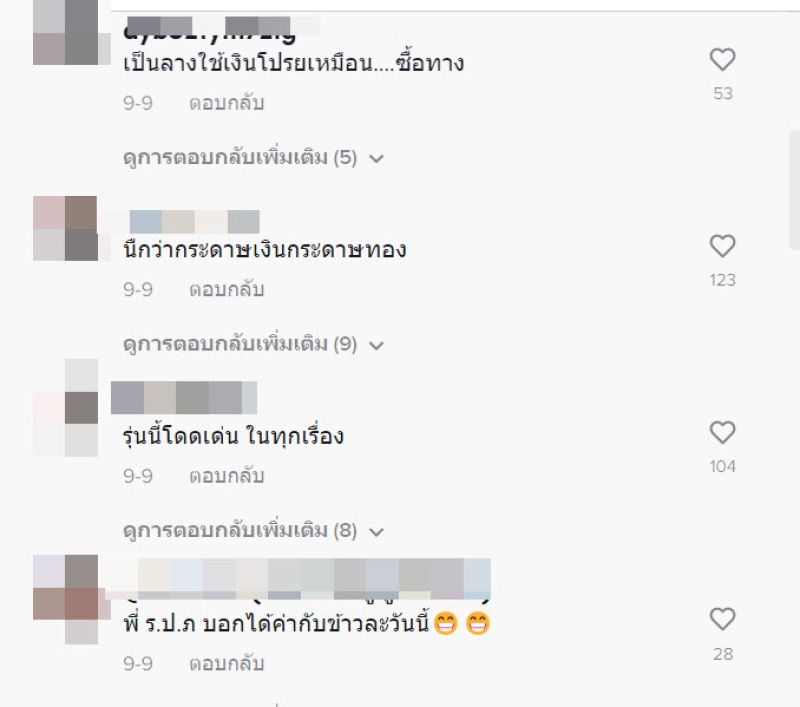
Task: Like the comment with 53 likes
Action: [x=722, y=60]
